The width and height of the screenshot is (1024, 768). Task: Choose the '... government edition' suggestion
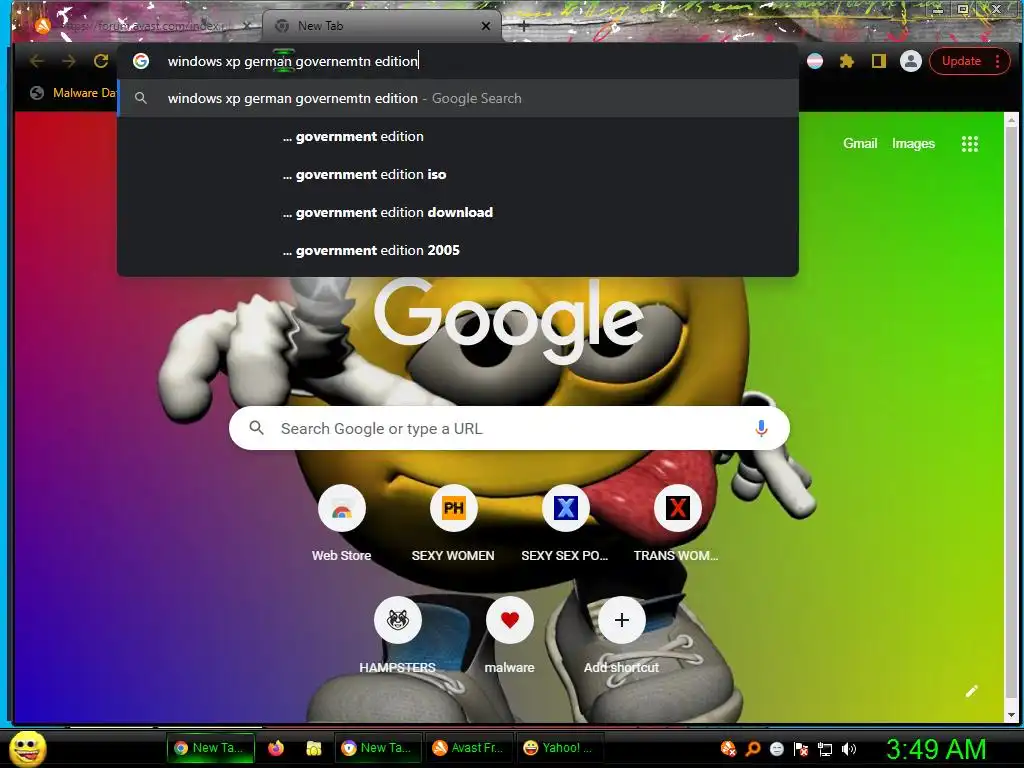tap(458, 136)
